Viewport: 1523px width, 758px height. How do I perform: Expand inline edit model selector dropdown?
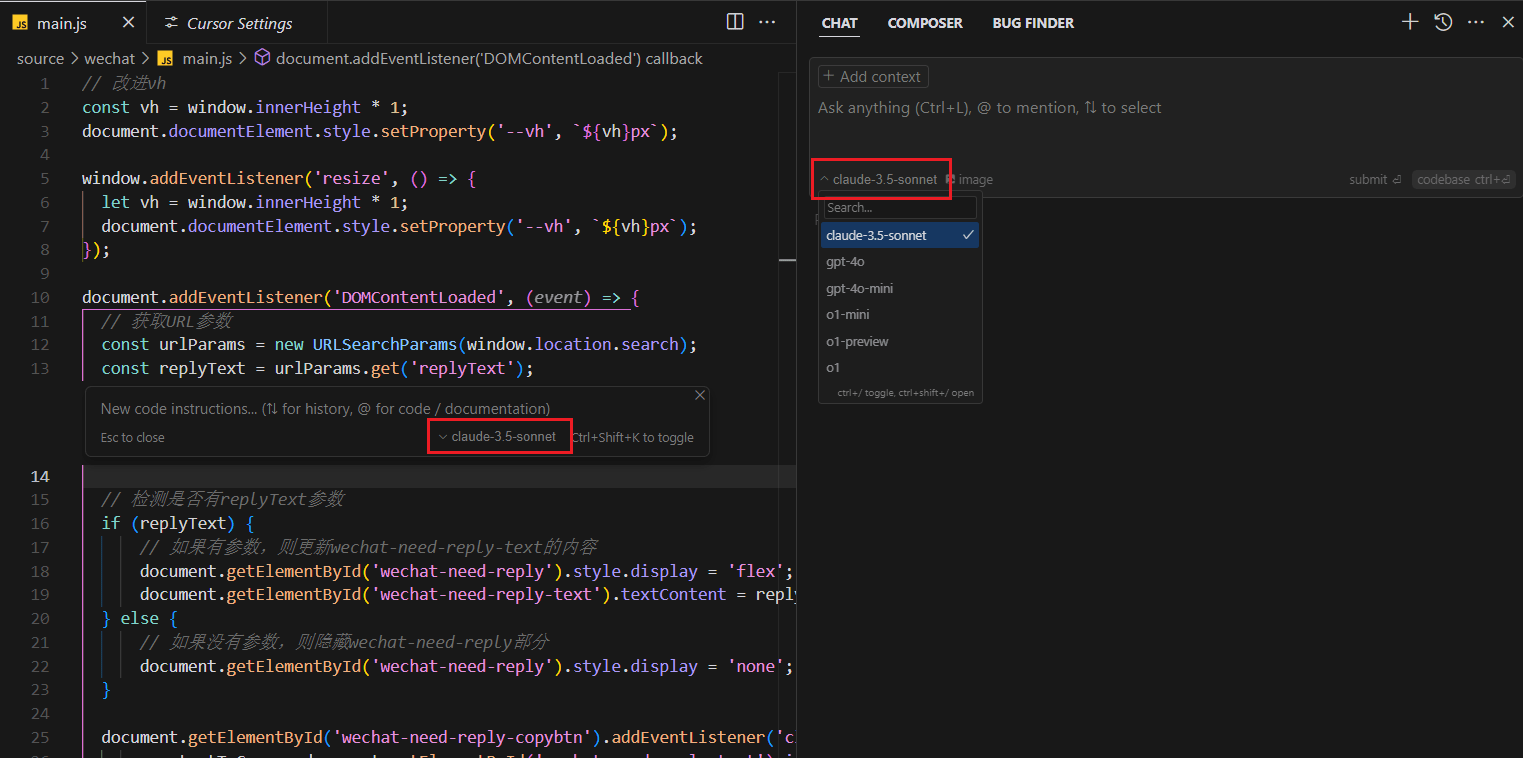coord(497,437)
